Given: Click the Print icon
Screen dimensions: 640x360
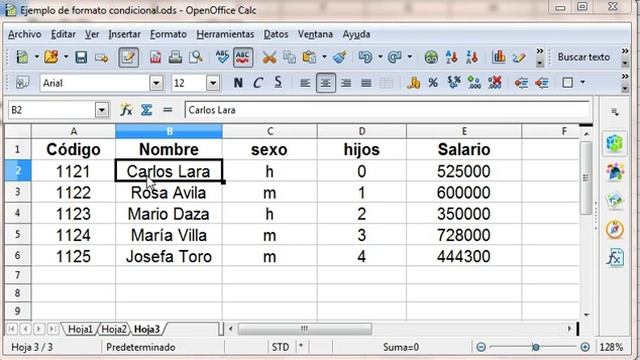Looking at the screenshot, I should tap(176, 57).
